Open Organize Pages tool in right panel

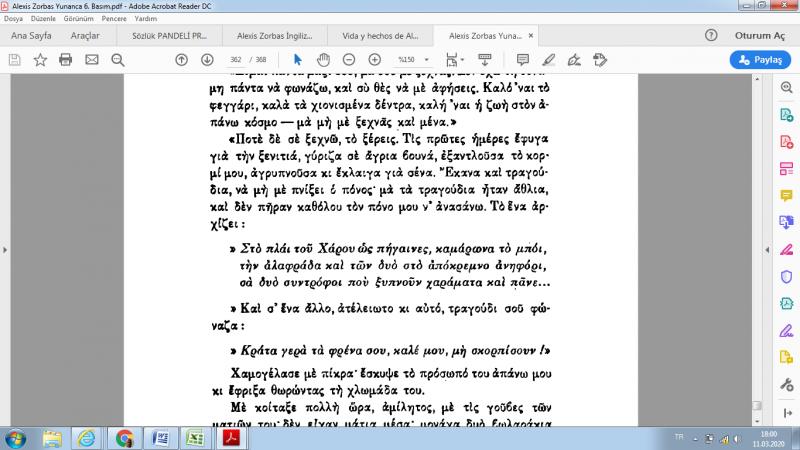click(x=786, y=168)
